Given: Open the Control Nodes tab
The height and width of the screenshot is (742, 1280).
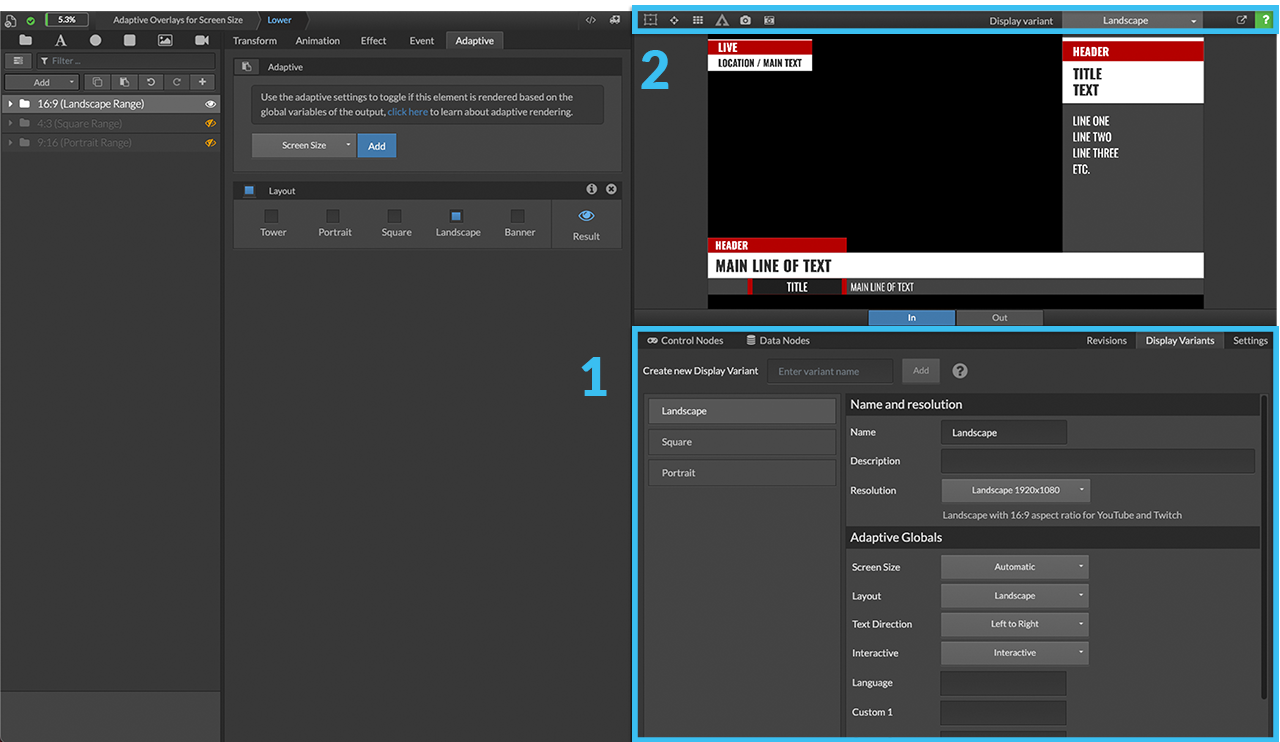Looking at the screenshot, I should (685, 341).
